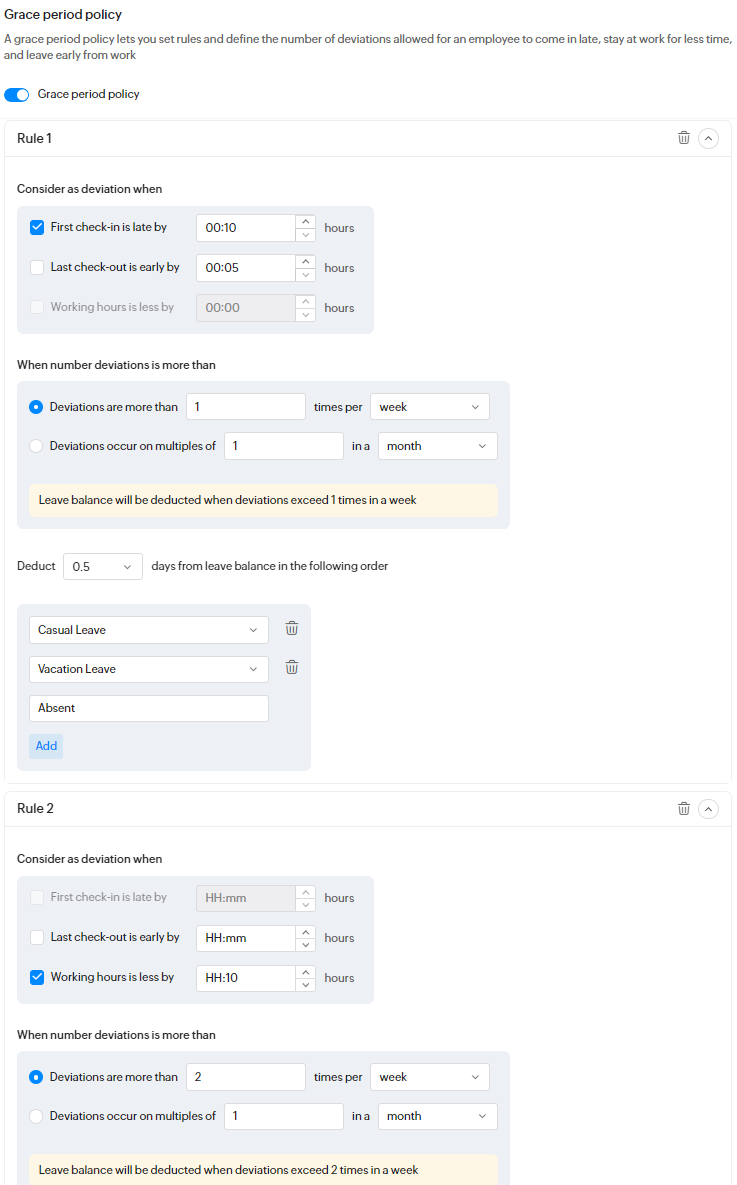This screenshot has height=1185, width=737.
Task: Decrease Rule 1 last check-out early time
Action: click(306, 274)
